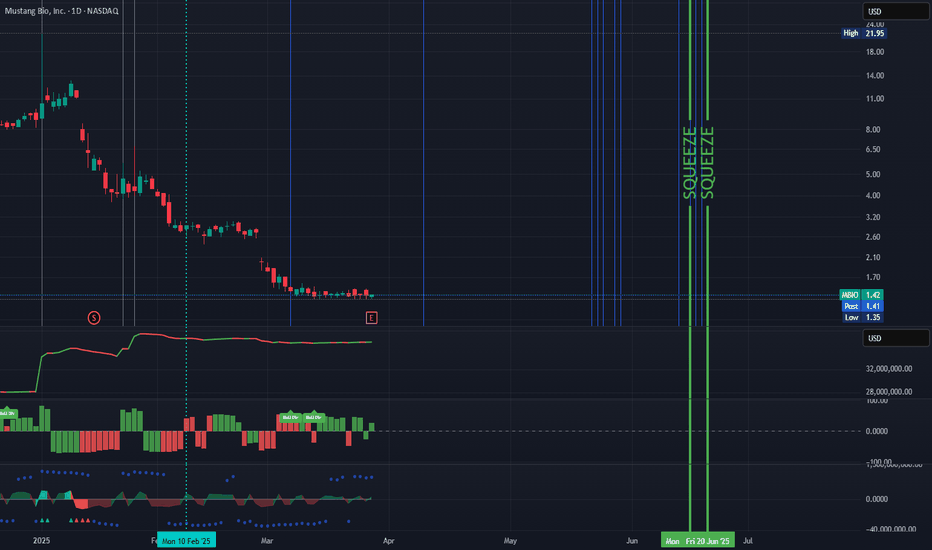932x550 pixels.
Task: Open the USD currency selector in the lower indicator pane
Action: point(896,338)
